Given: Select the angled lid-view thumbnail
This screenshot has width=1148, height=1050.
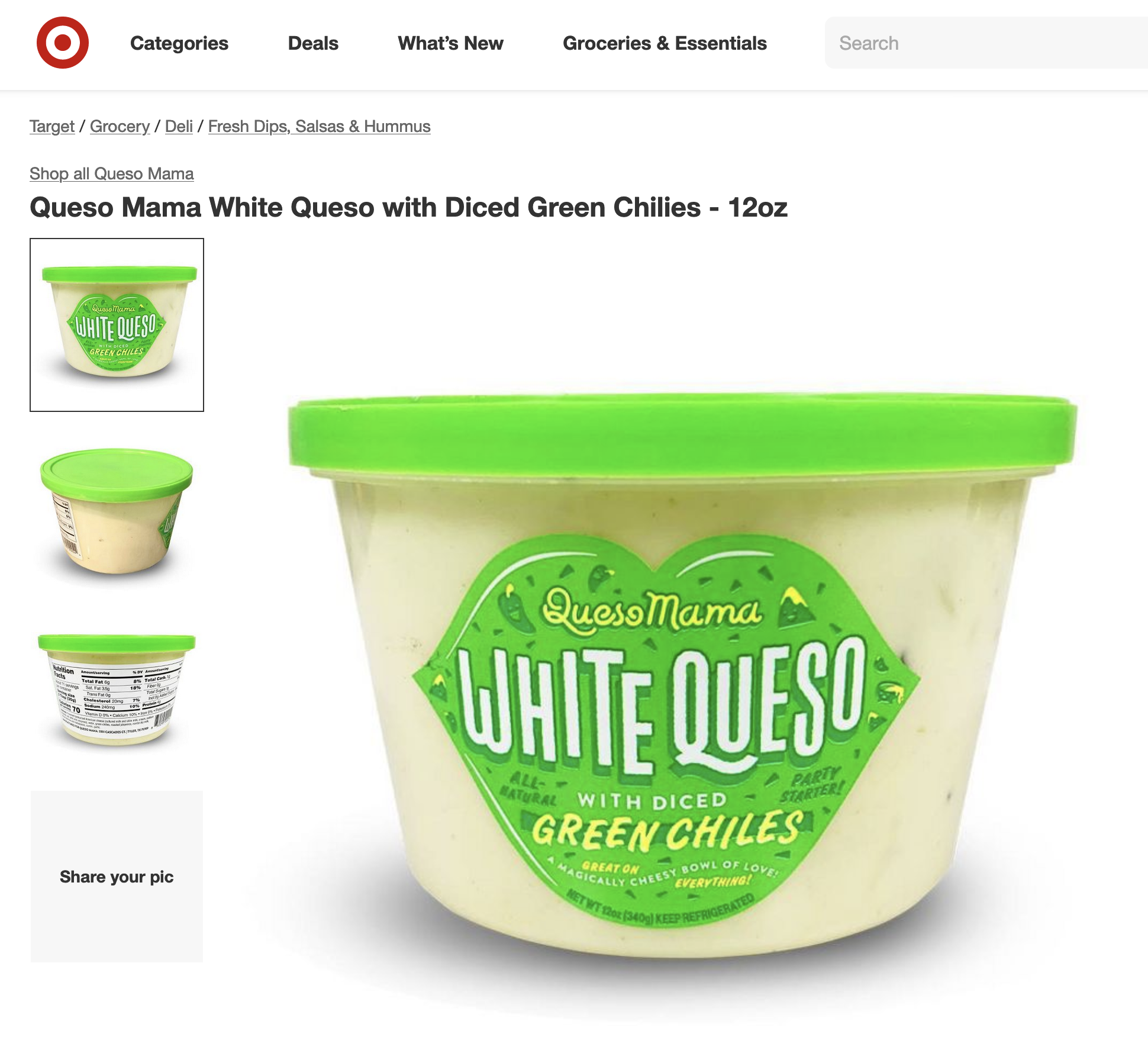Looking at the screenshot, I should pos(117,511).
